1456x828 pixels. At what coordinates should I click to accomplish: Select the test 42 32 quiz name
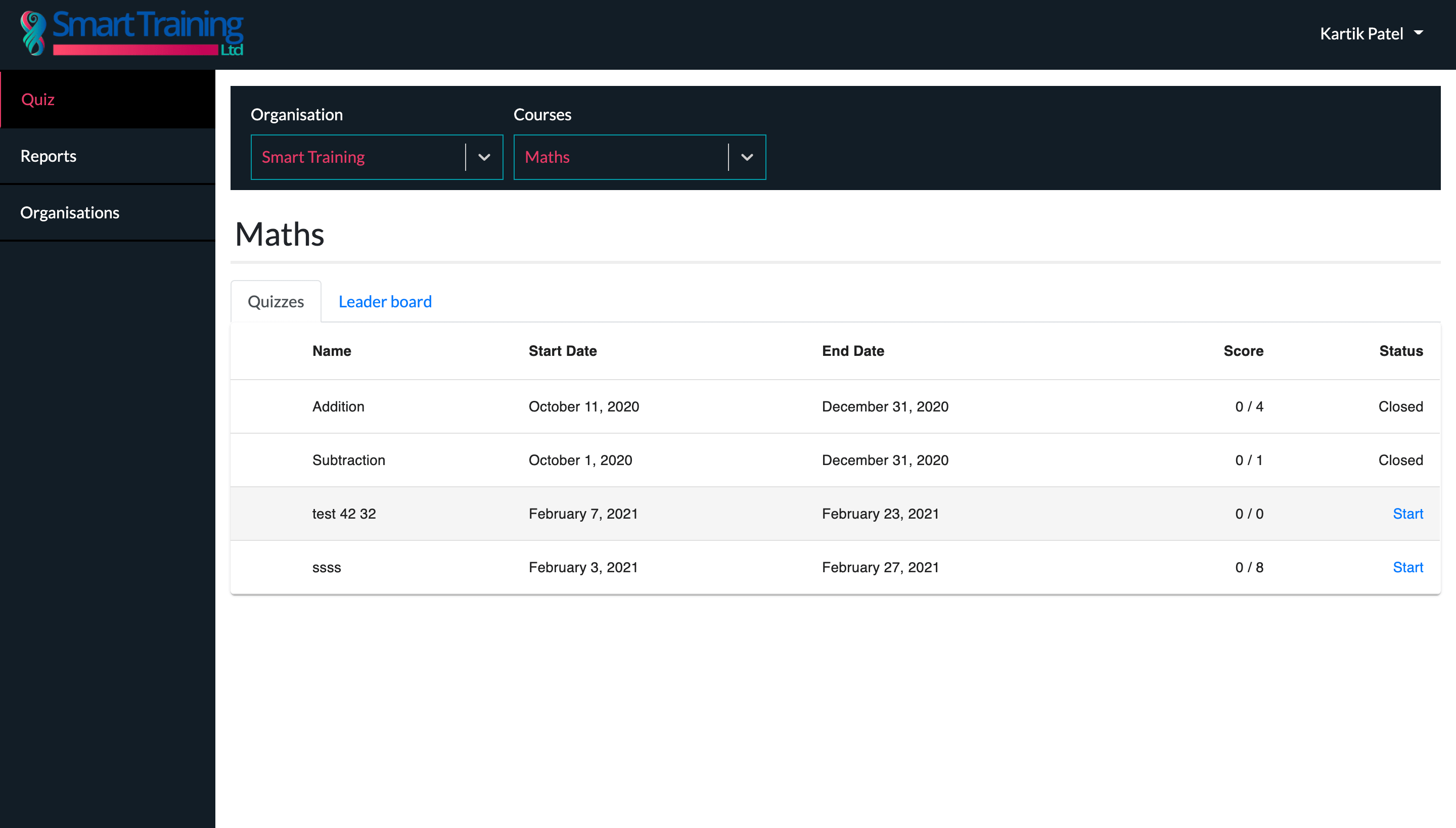coord(344,514)
